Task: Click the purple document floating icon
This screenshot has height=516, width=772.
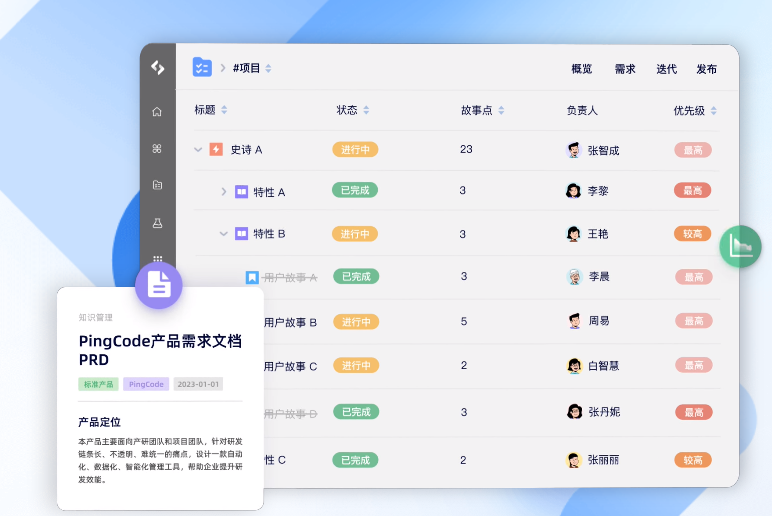Action: click(x=159, y=285)
